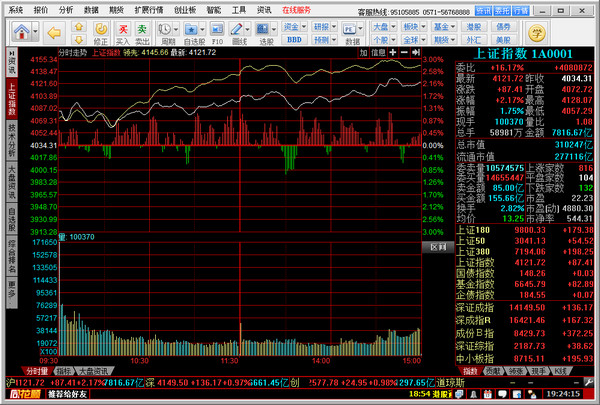Expand the 画线 drawing dropdown arrow

pos(247,29)
